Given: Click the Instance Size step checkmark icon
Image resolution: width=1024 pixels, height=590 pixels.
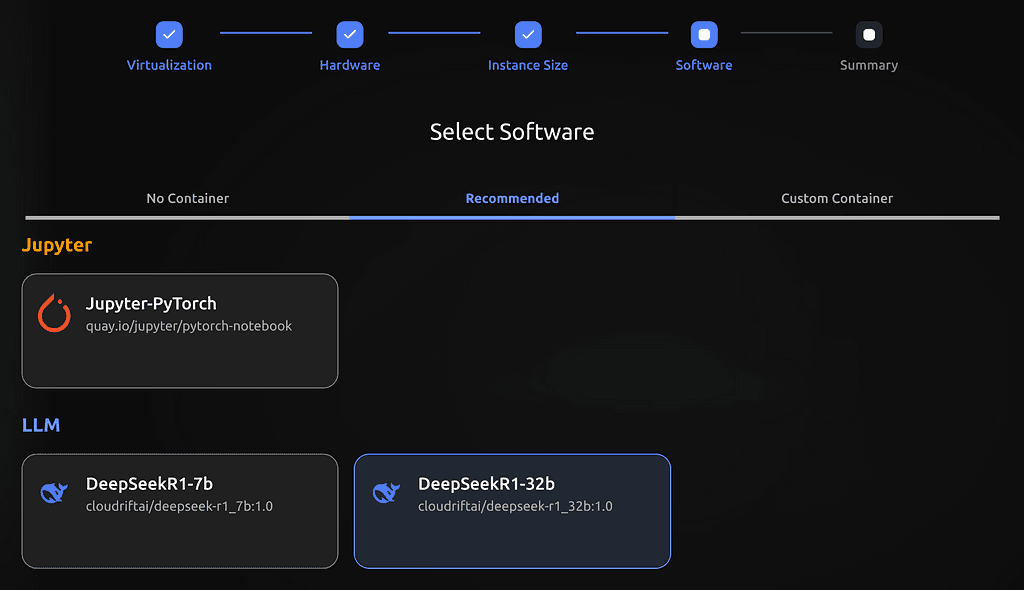Looking at the screenshot, I should (528, 35).
